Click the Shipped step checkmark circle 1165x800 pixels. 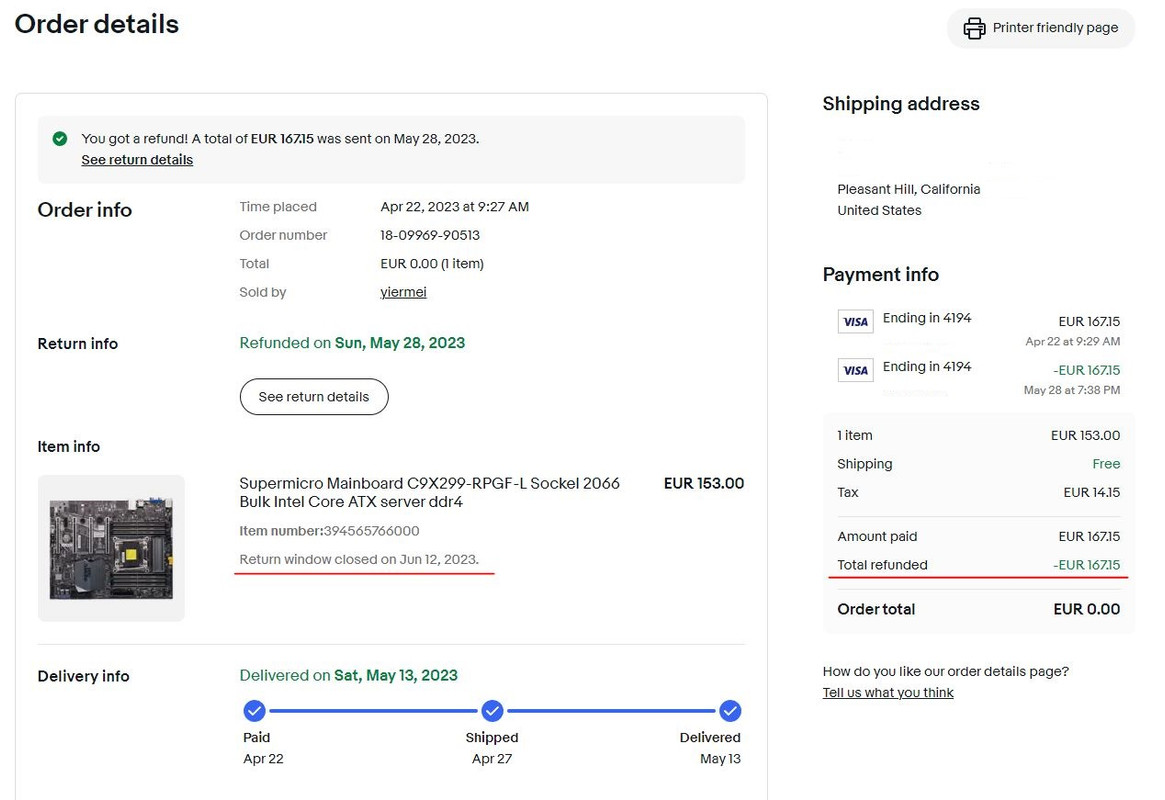pos(492,711)
